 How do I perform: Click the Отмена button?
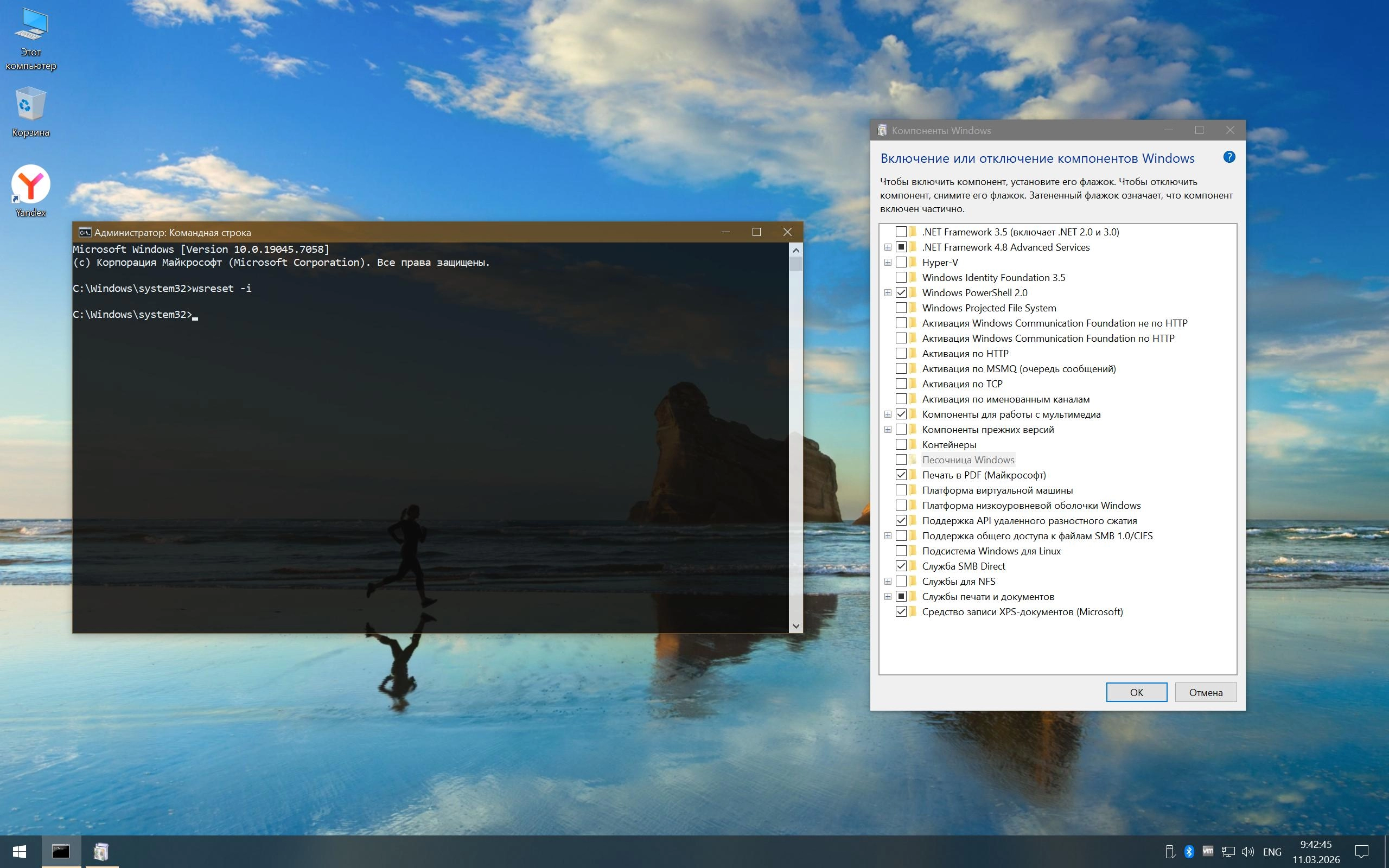pyautogui.click(x=1205, y=692)
